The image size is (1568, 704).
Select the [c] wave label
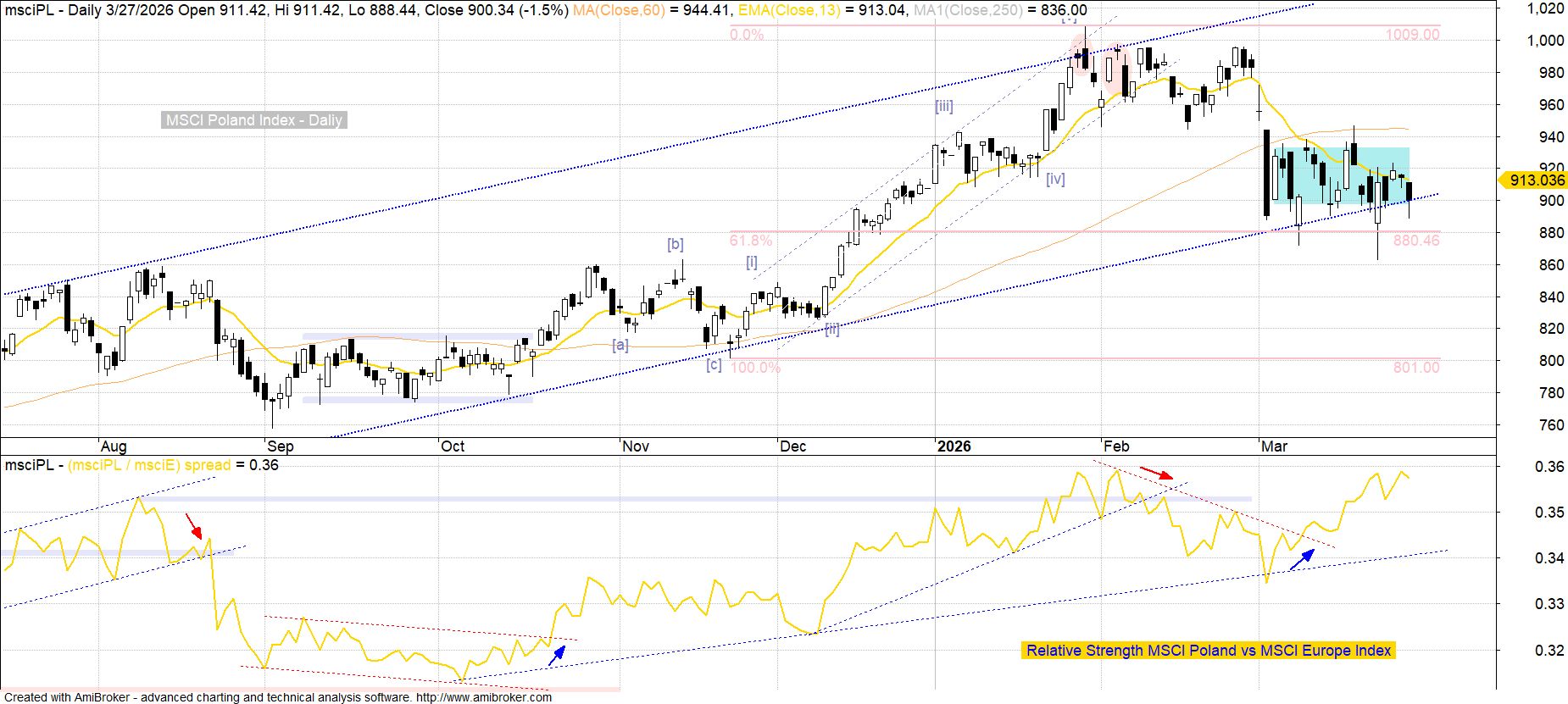tap(714, 364)
